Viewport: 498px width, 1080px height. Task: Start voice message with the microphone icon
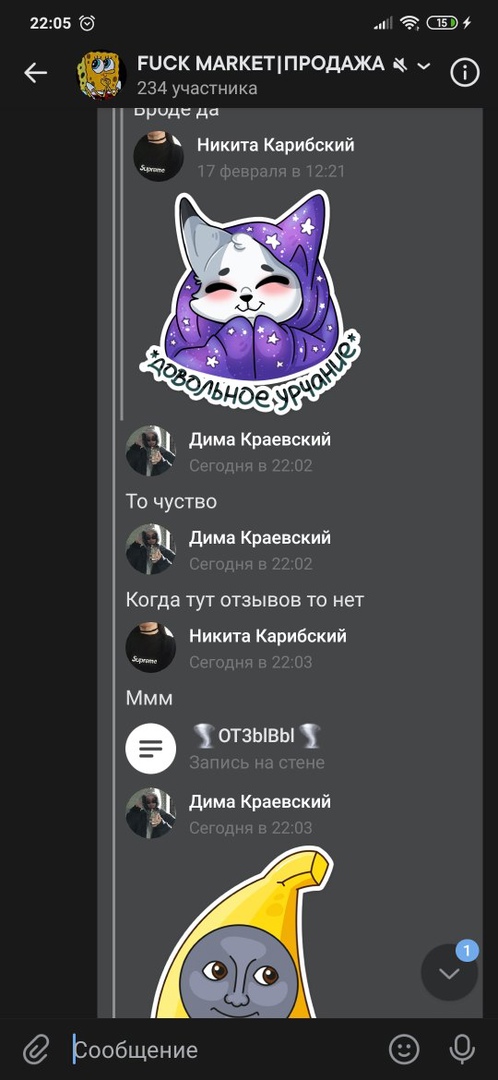[461, 1049]
